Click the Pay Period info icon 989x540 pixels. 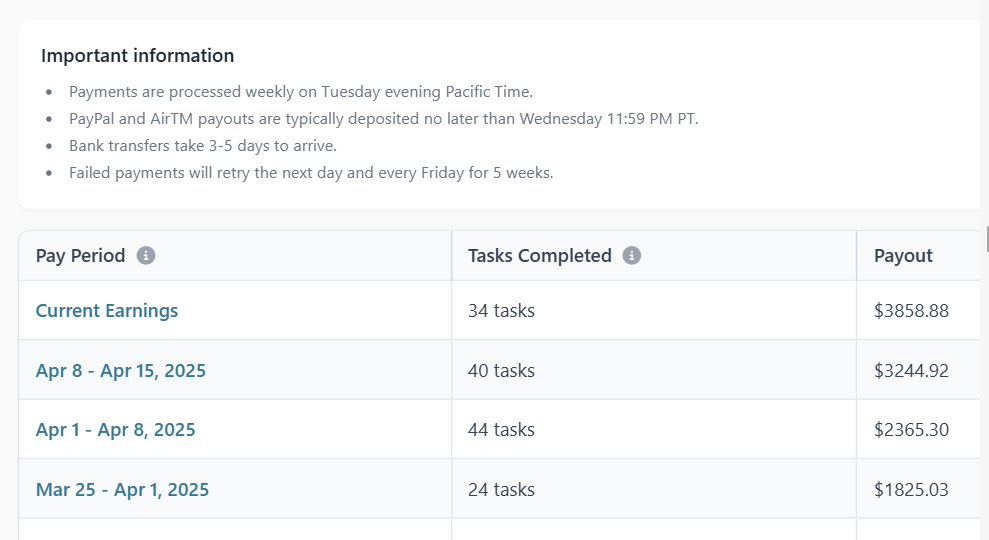[146, 255]
